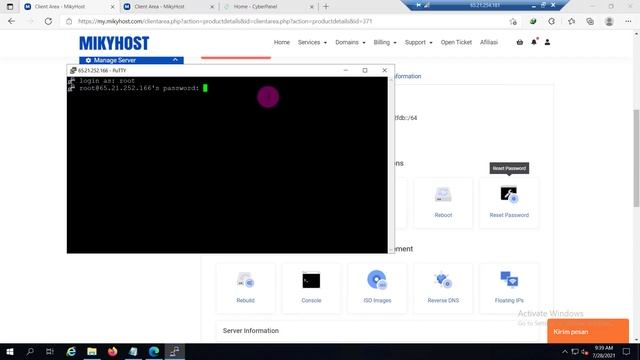Open the Floating IPs tool
Screen dimensions: 640x360
tap(509, 288)
